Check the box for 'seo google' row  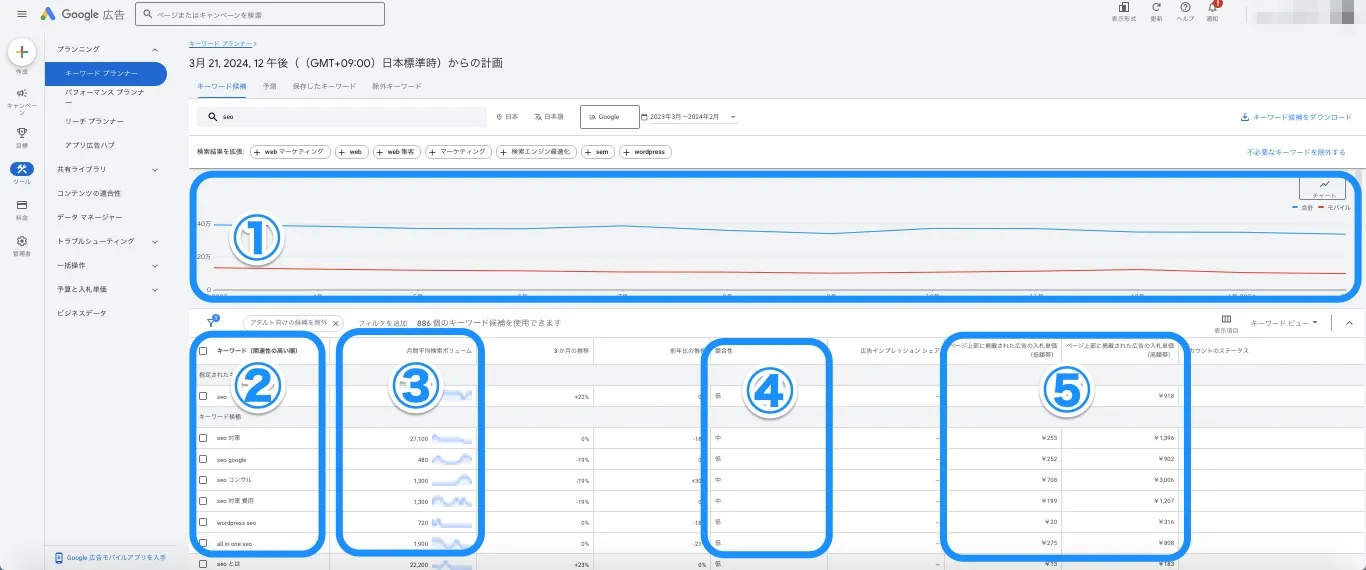coord(204,459)
